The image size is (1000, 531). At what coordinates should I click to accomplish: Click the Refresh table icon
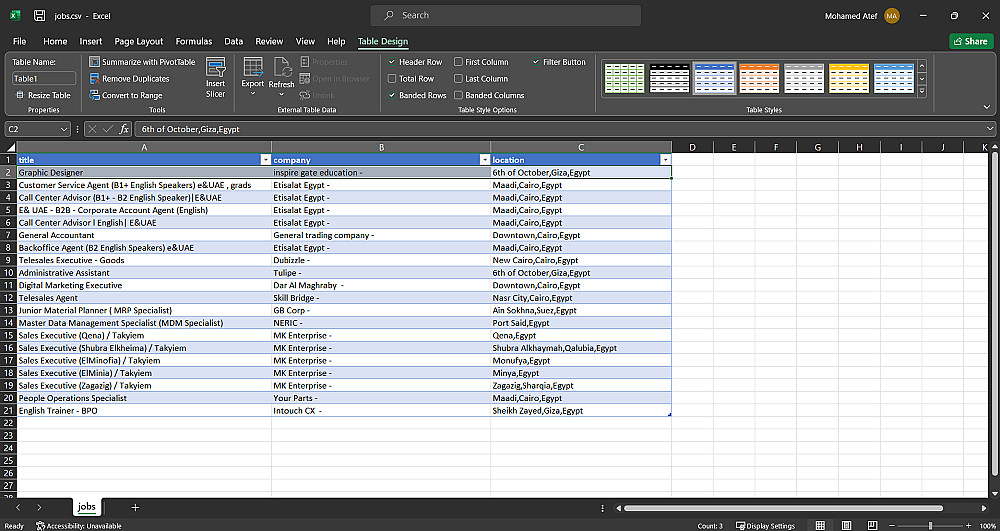coord(281,67)
